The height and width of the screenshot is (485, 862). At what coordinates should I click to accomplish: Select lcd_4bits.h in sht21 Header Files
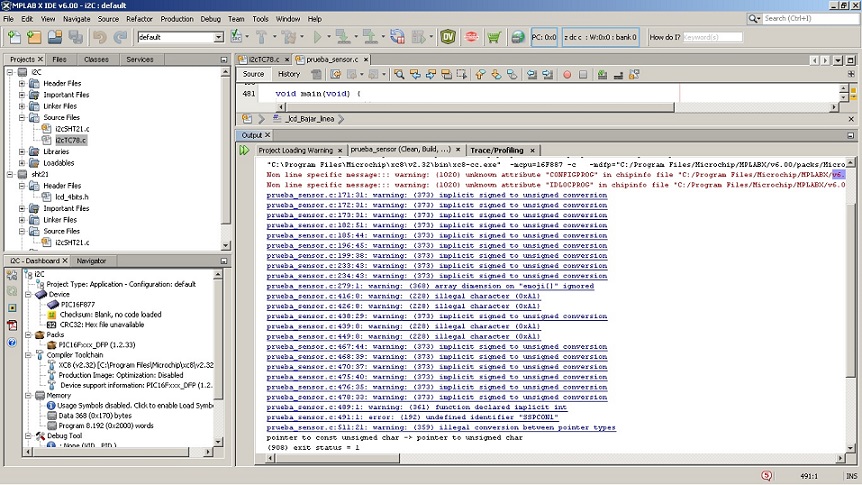coord(71,197)
